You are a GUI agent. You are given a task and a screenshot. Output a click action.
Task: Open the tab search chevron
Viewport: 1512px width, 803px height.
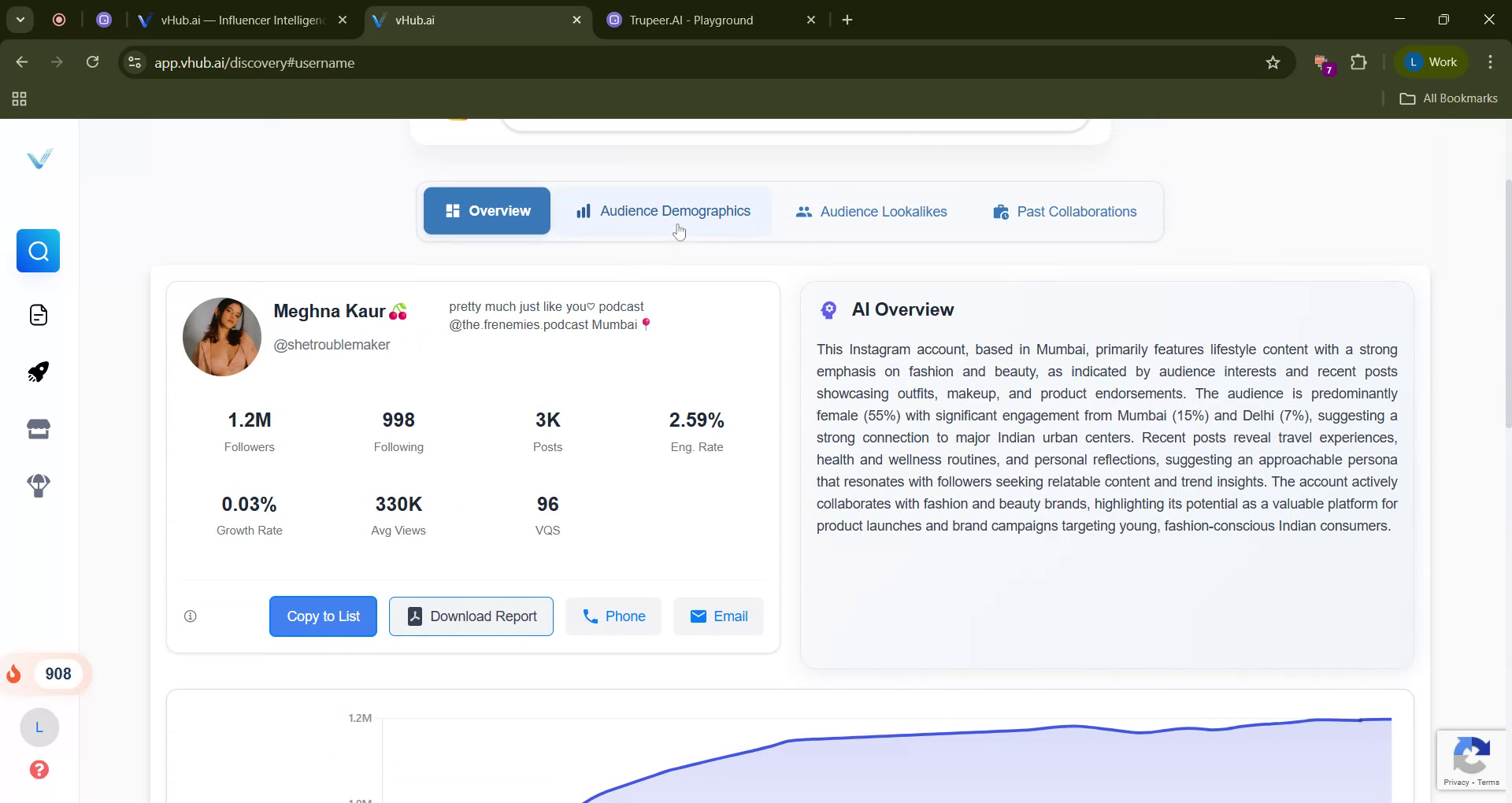[x=20, y=20]
